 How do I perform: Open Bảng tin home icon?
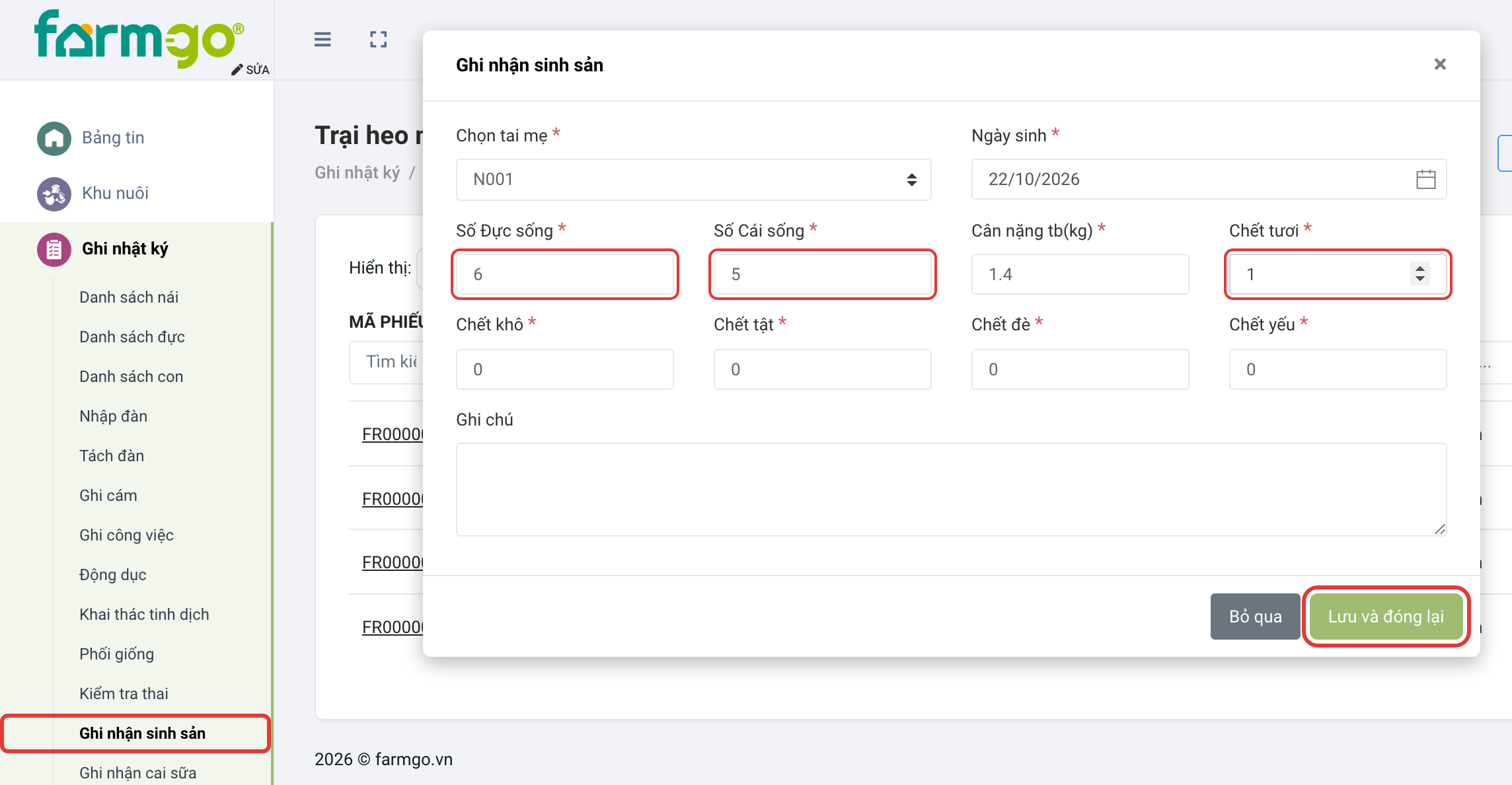(54, 138)
